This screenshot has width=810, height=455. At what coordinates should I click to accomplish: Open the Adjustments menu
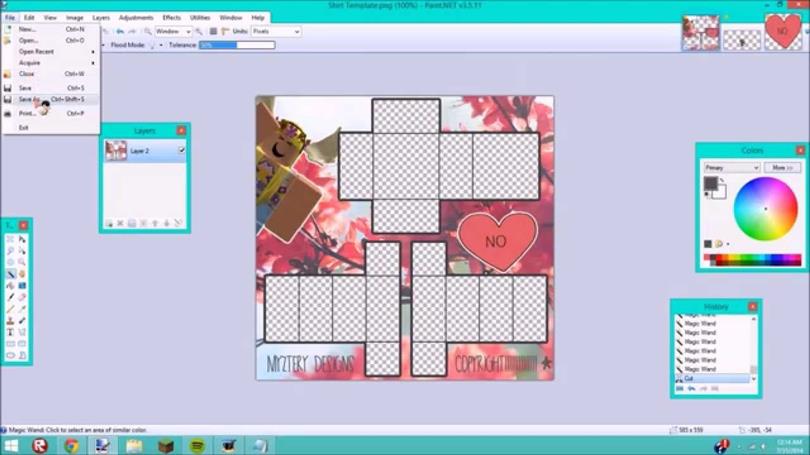pyautogui.click(x=136, y=18)
